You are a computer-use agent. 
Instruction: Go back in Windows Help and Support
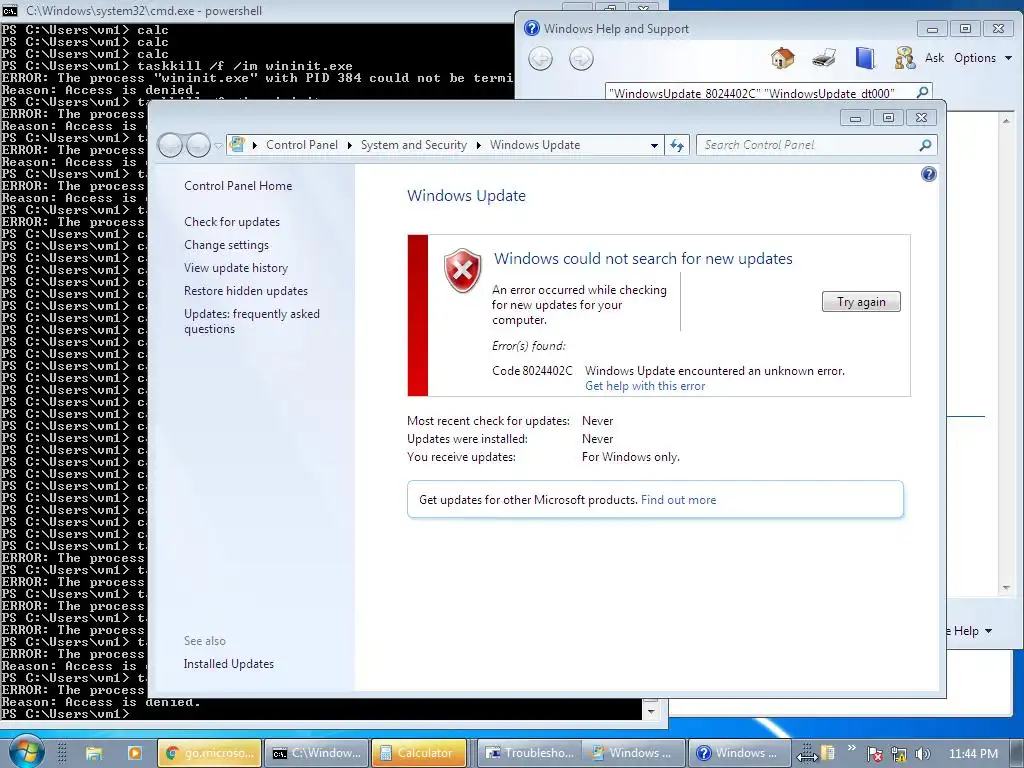540,59
